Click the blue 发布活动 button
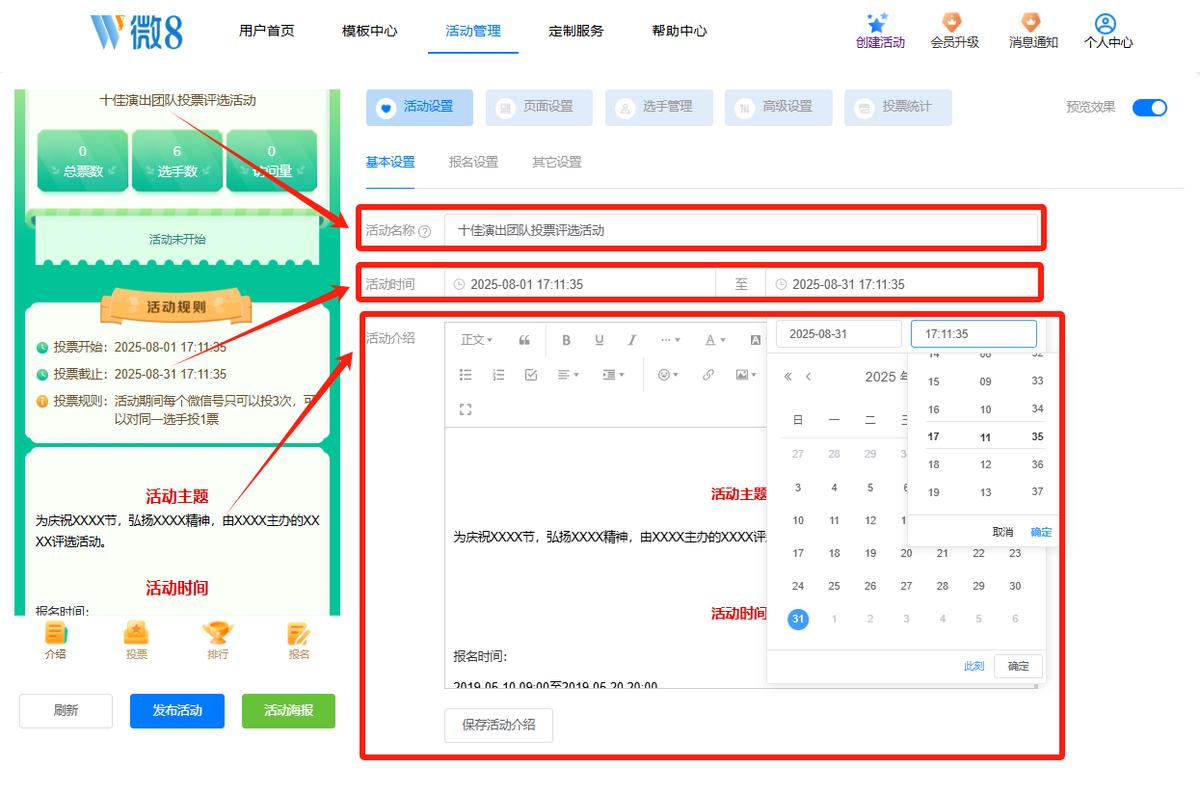Screen dimensions: 1200x788 177,711
